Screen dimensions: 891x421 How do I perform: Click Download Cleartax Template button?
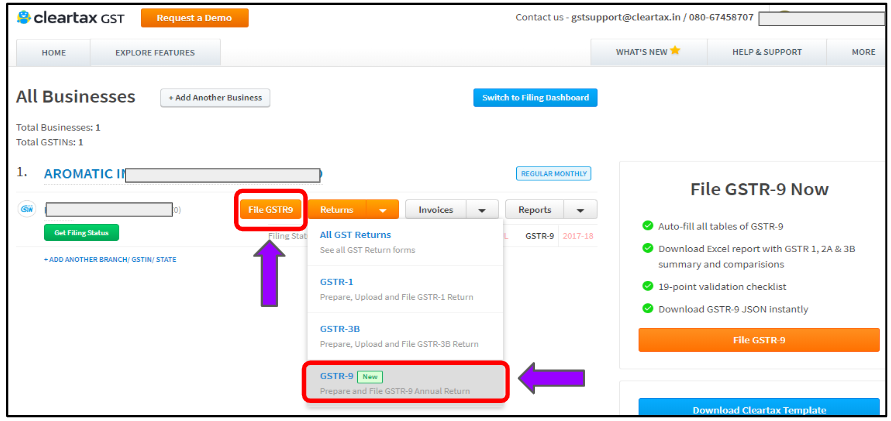tap(759, 409)
